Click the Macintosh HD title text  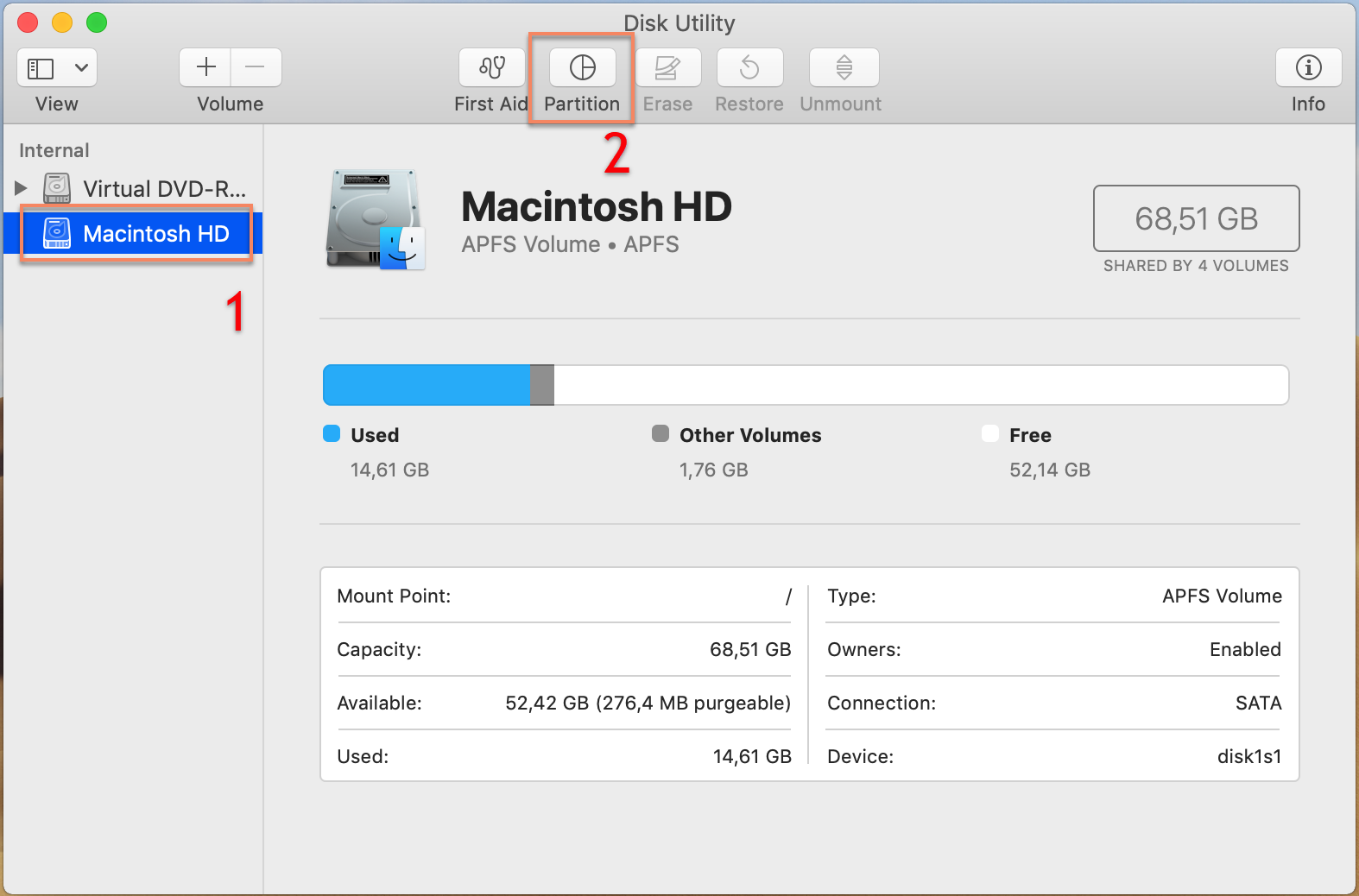tap(597, 207)
